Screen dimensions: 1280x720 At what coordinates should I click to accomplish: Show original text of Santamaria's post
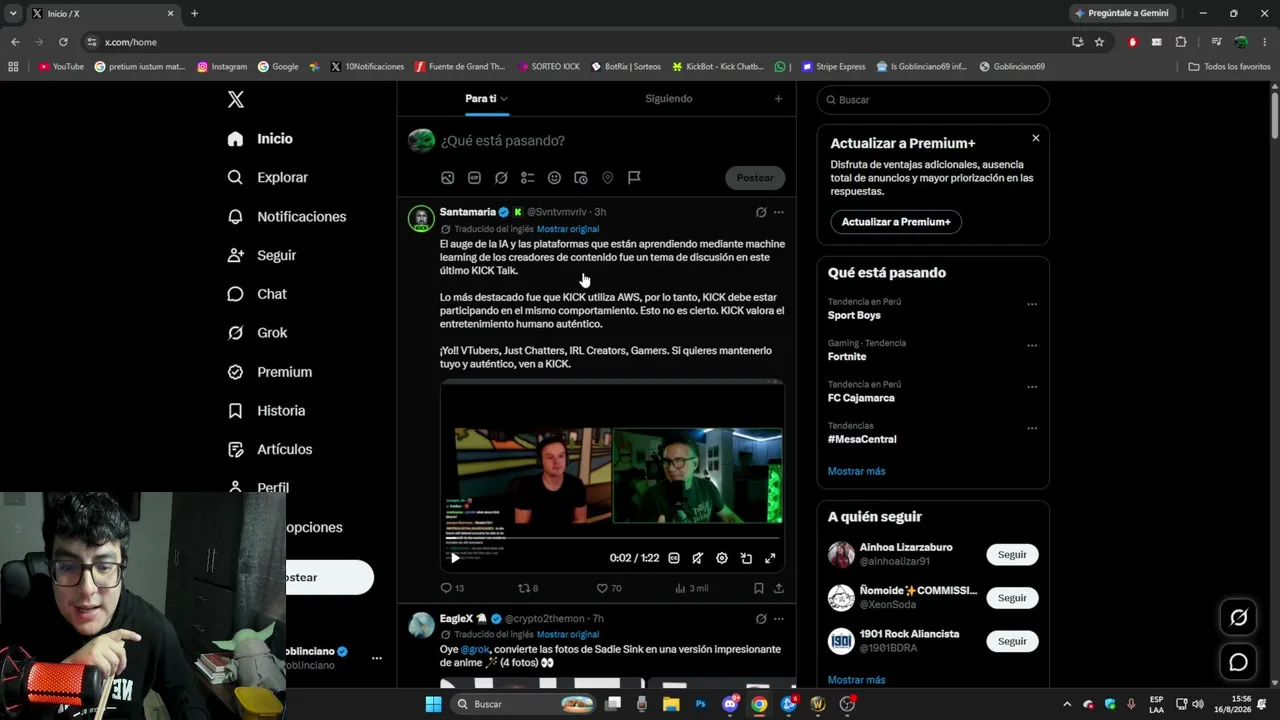tap(568, 229)
